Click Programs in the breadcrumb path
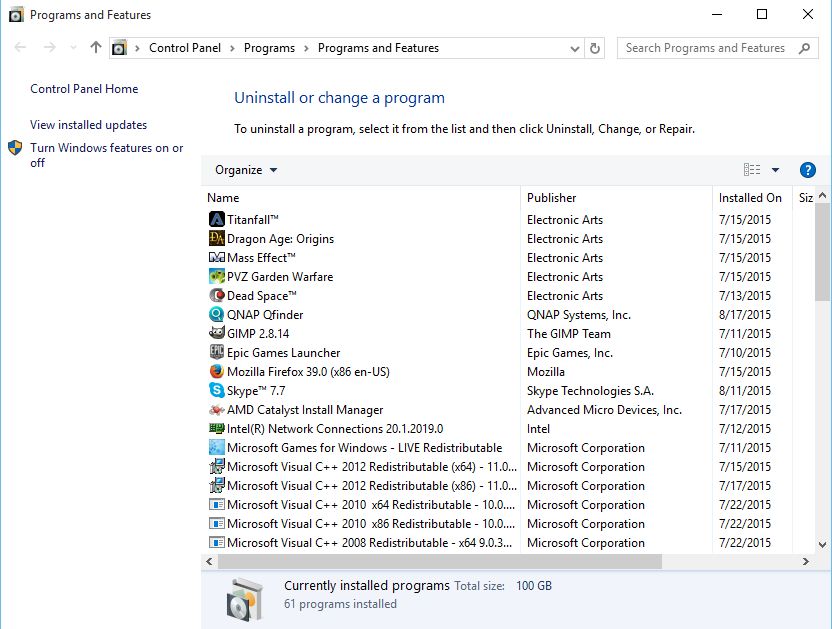This screenshot has height=629, width=832. pyautogui.click(x=271, y=47)
